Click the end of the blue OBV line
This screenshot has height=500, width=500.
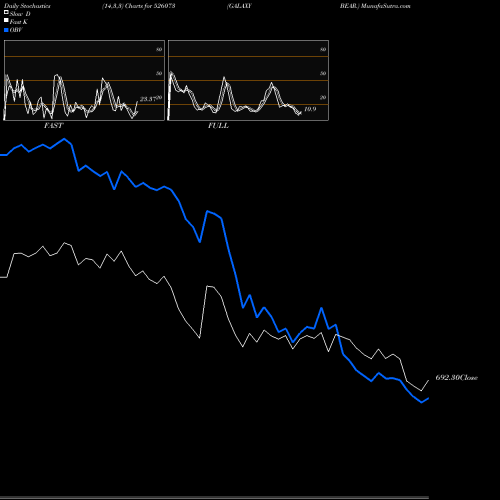[428, 398]
